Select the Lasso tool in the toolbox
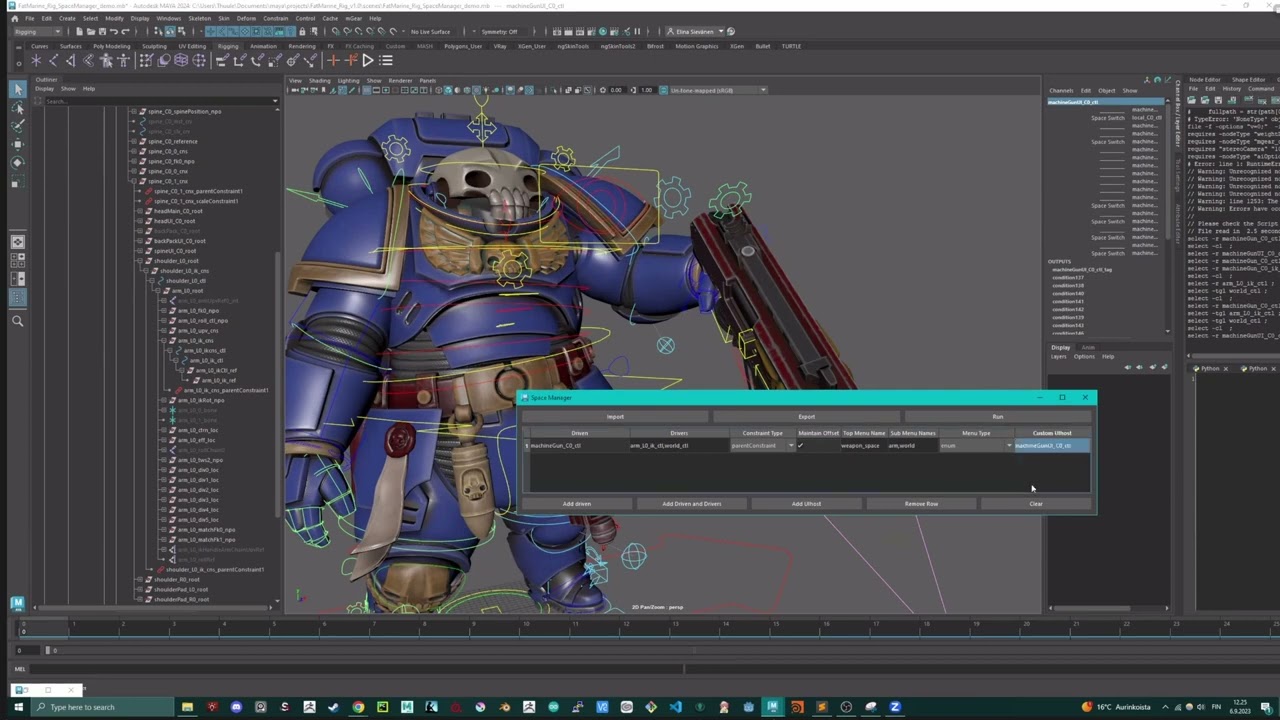Screen dimensions: 1280x720 (17, 108)
